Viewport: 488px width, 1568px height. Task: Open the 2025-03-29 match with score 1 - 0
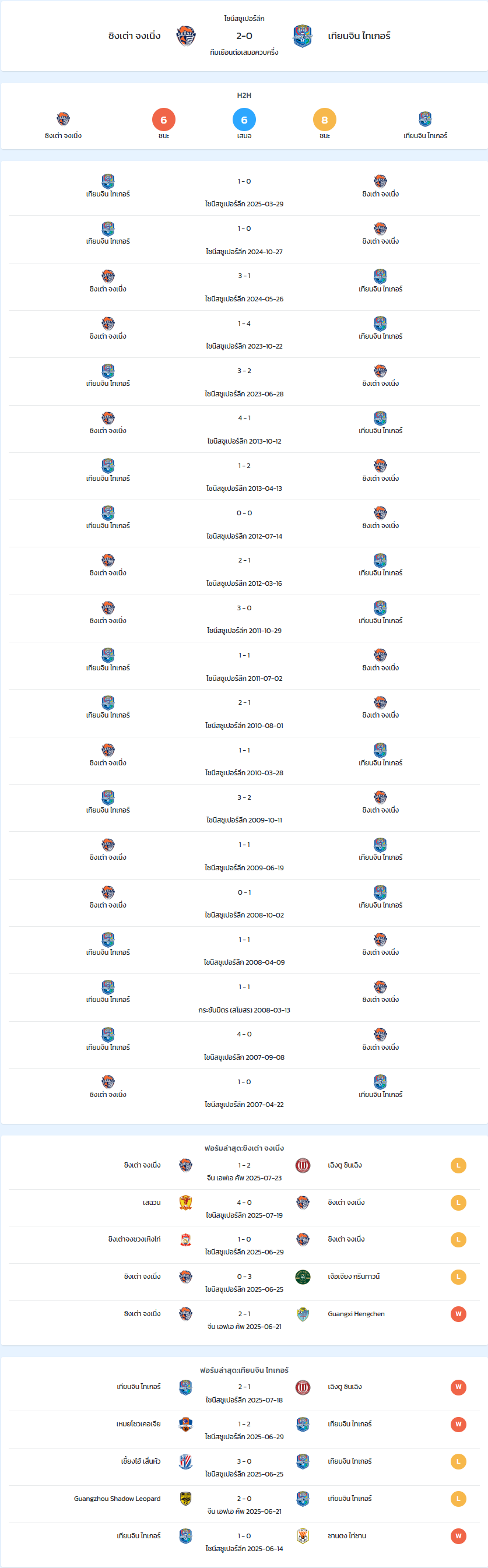click(x=244, y=192)
